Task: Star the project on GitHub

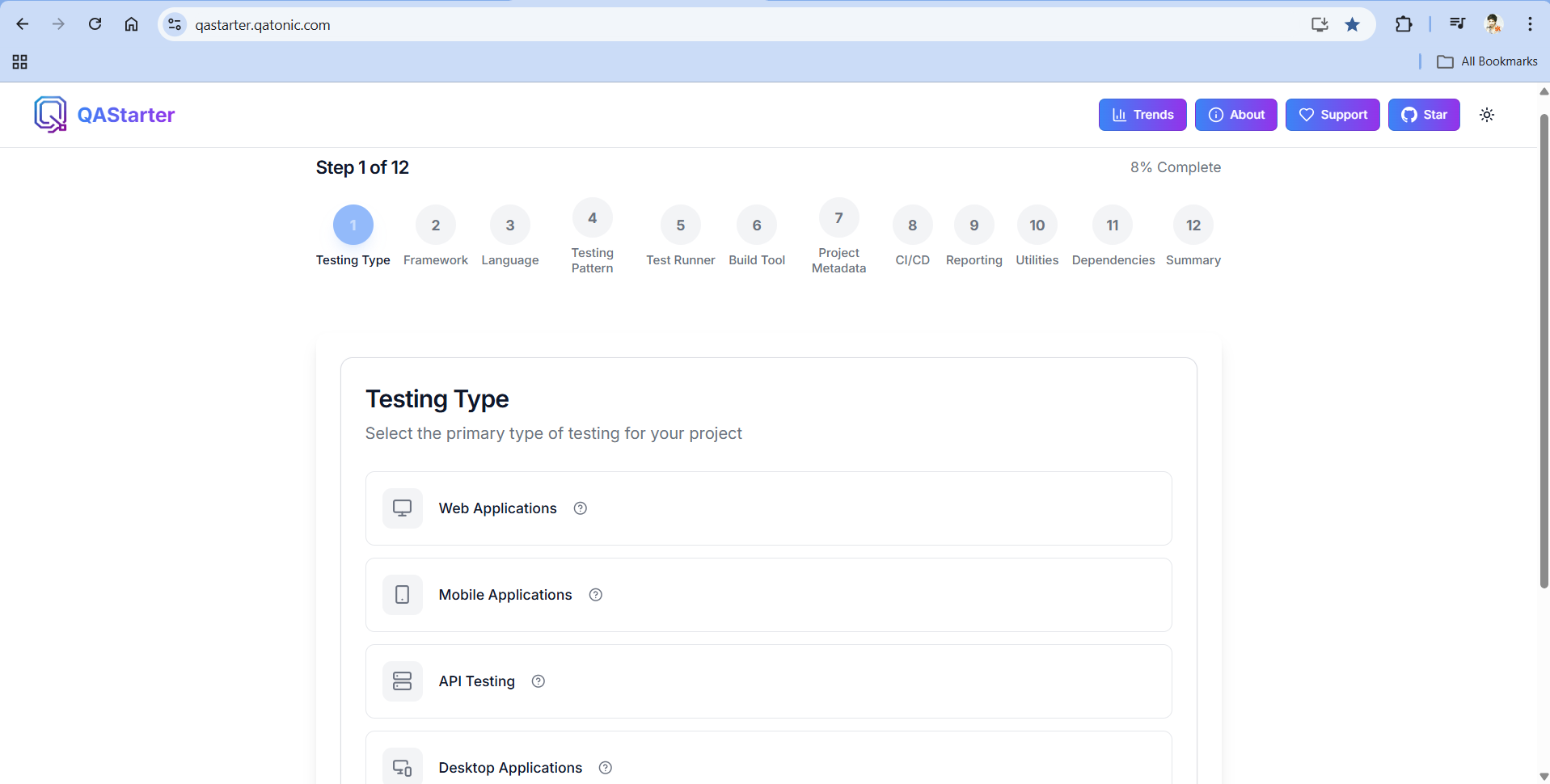Action: click(1424, 115)
